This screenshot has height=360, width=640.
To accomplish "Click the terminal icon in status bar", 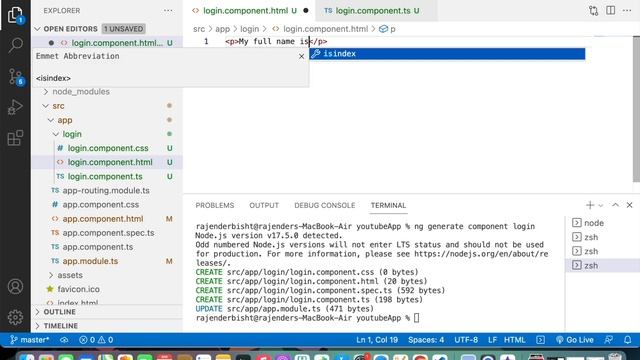I will click(x=540, y=340).
